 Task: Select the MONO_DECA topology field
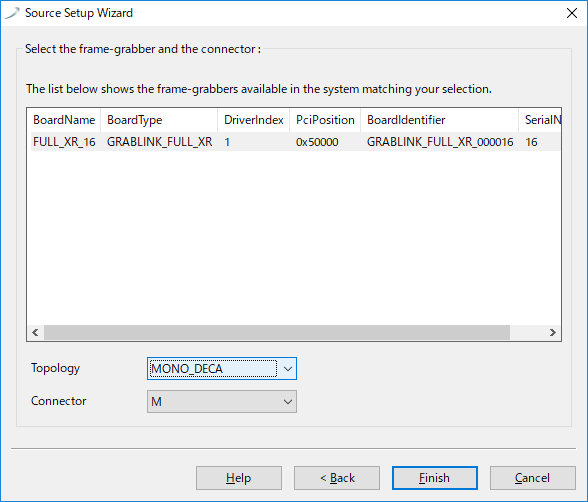(222, 369)
